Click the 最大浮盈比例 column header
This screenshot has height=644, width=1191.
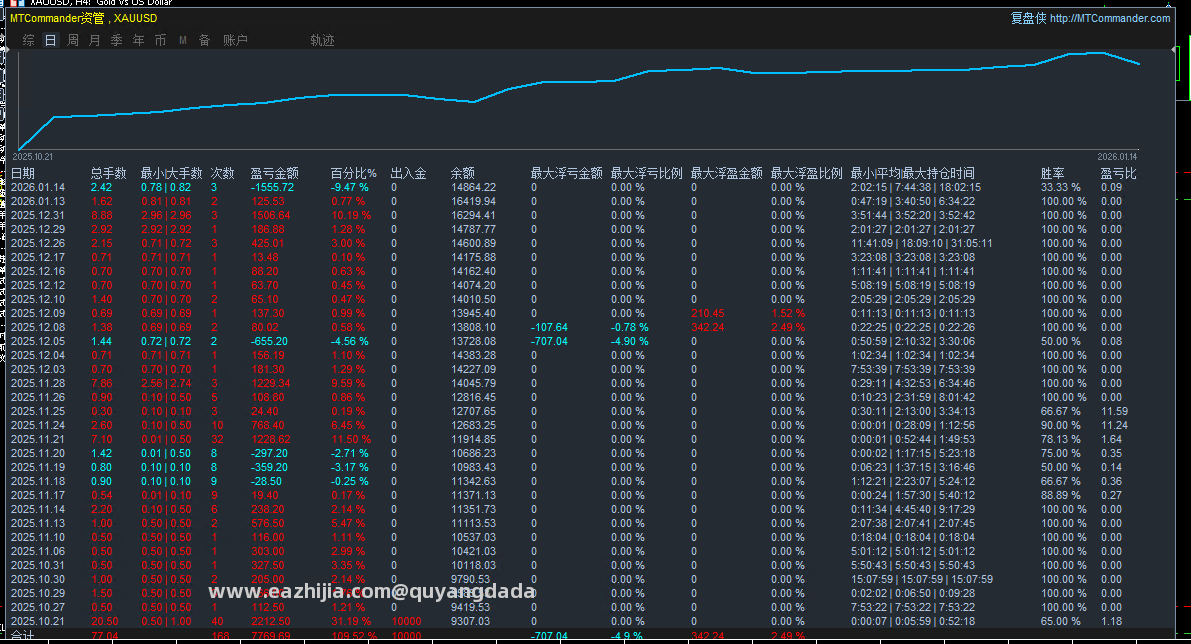coord(807,173)
